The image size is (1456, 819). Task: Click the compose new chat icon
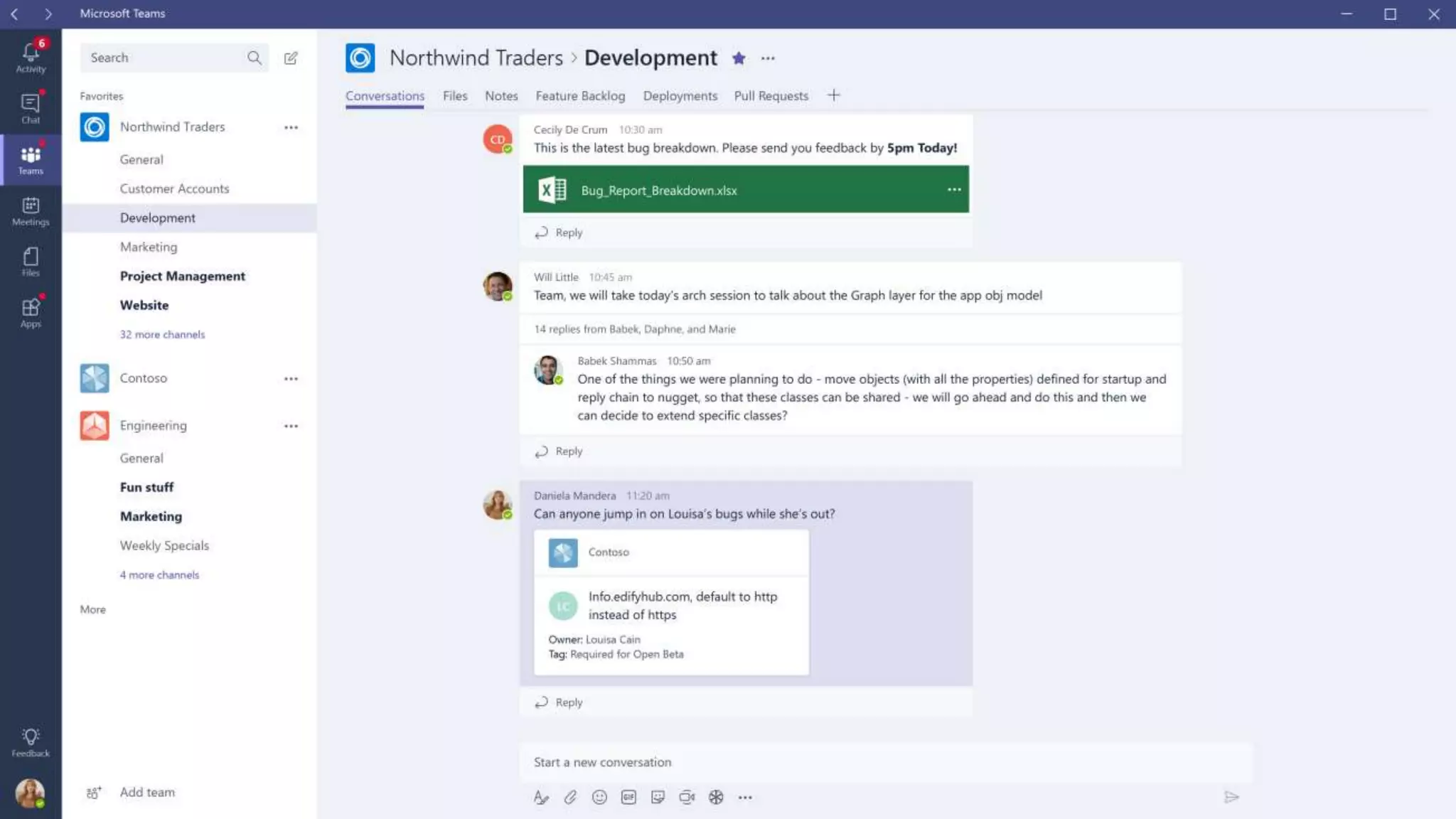click(x=291, y=58)
